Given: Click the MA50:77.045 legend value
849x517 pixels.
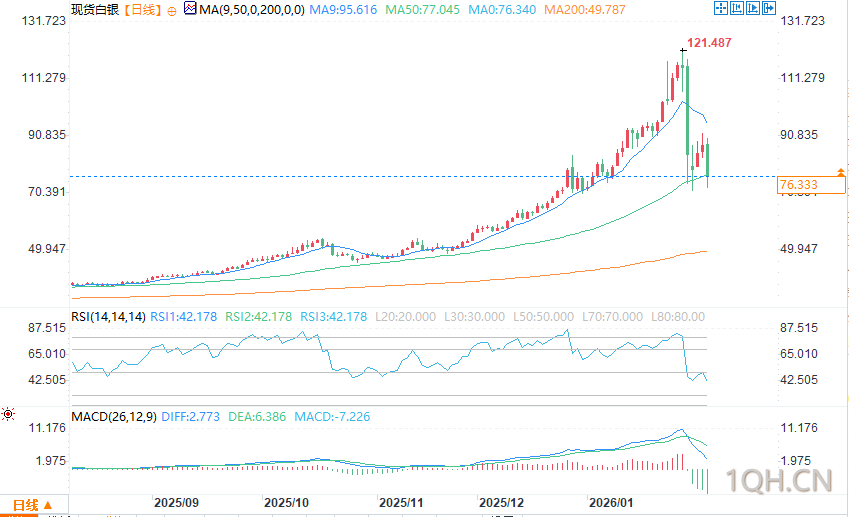Looking at the screenshot, I should click(x=422, y=10).
